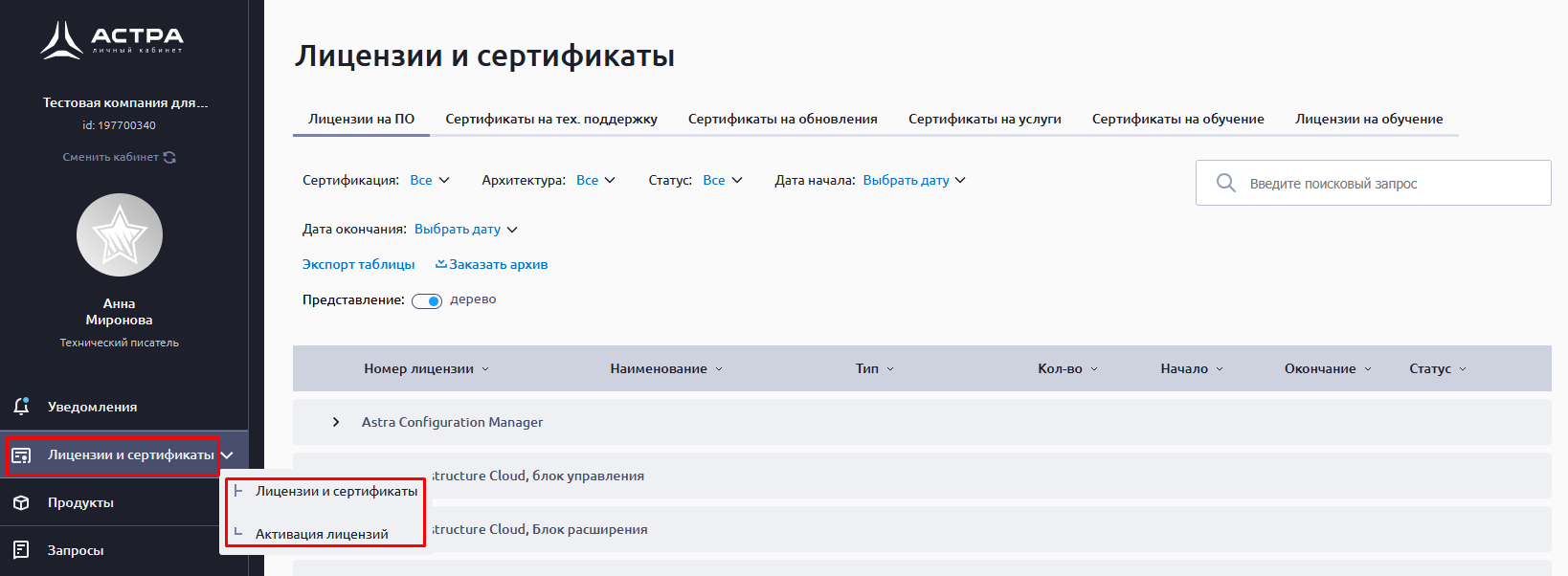Open the Статус filter dropdown
1568x576 pixels.
[722, 180]
